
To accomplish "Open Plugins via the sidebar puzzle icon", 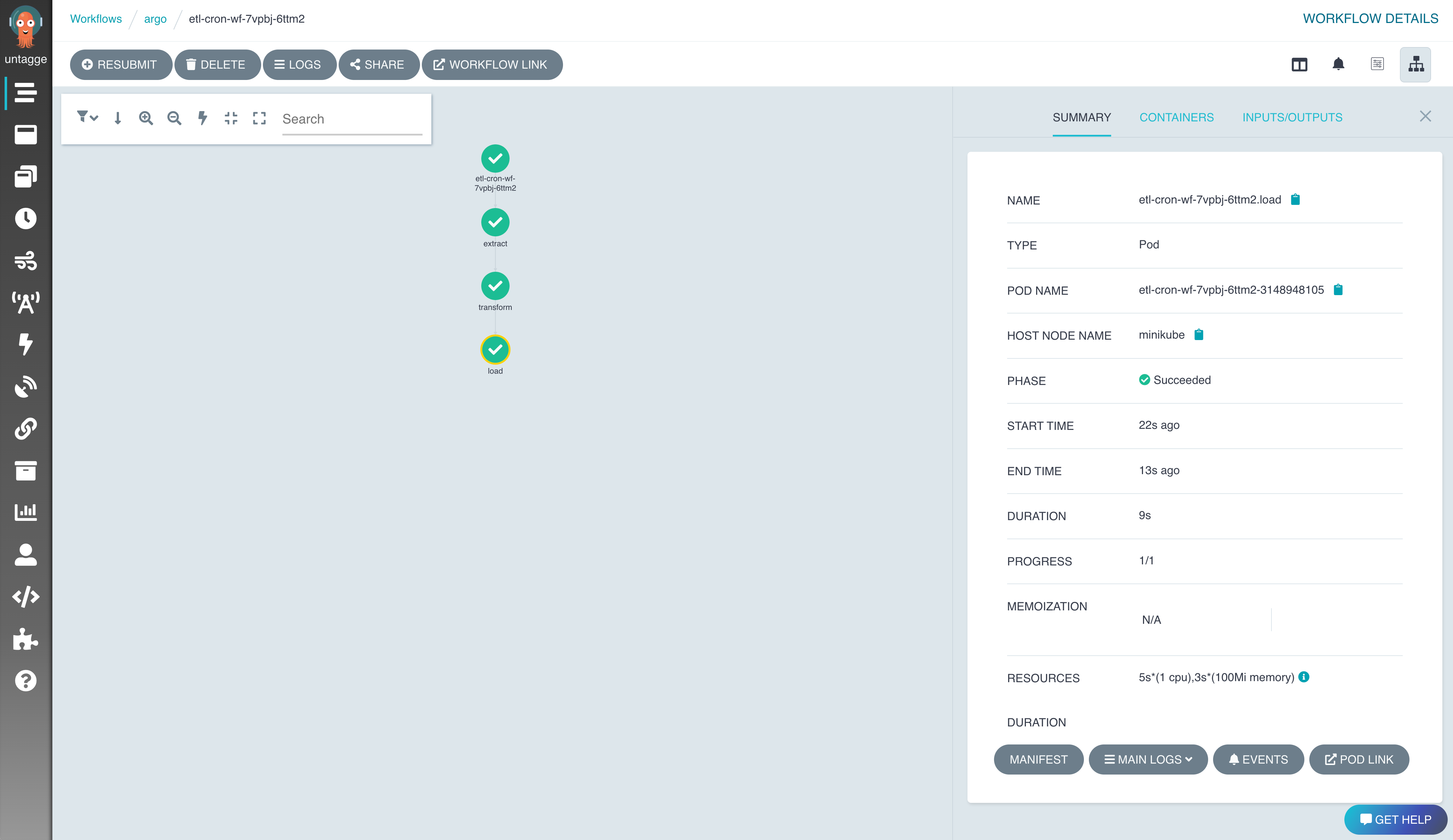I will (x=25, y=639).
